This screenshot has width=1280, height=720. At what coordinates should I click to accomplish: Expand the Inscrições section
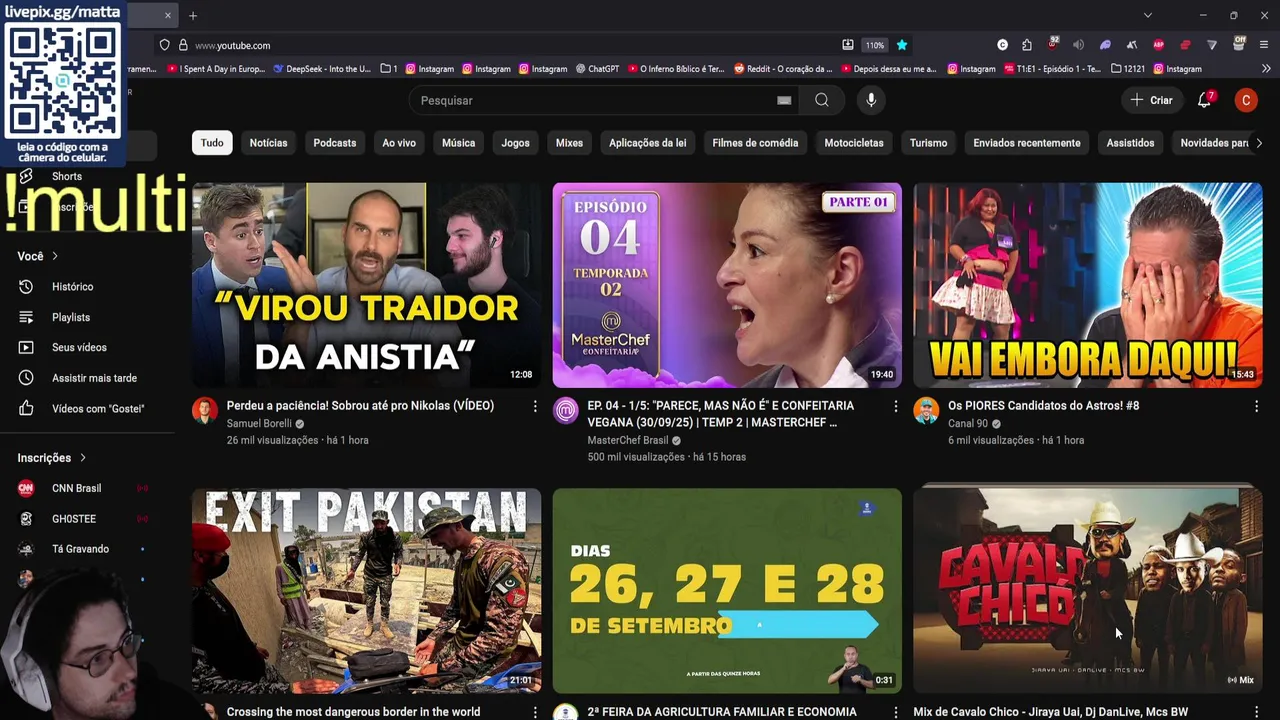[x=52, y=457]
